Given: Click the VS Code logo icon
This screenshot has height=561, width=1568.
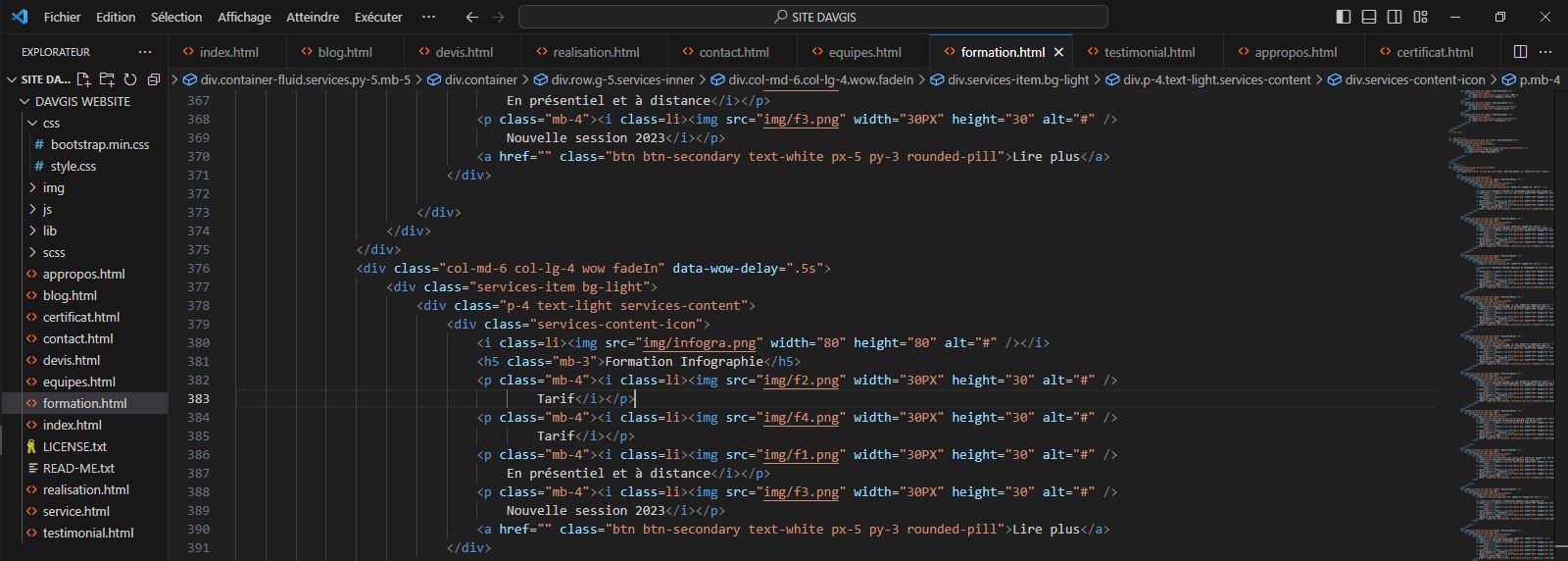Looking at the screenshot, I should pyautogui.click(x=20, y=17).
